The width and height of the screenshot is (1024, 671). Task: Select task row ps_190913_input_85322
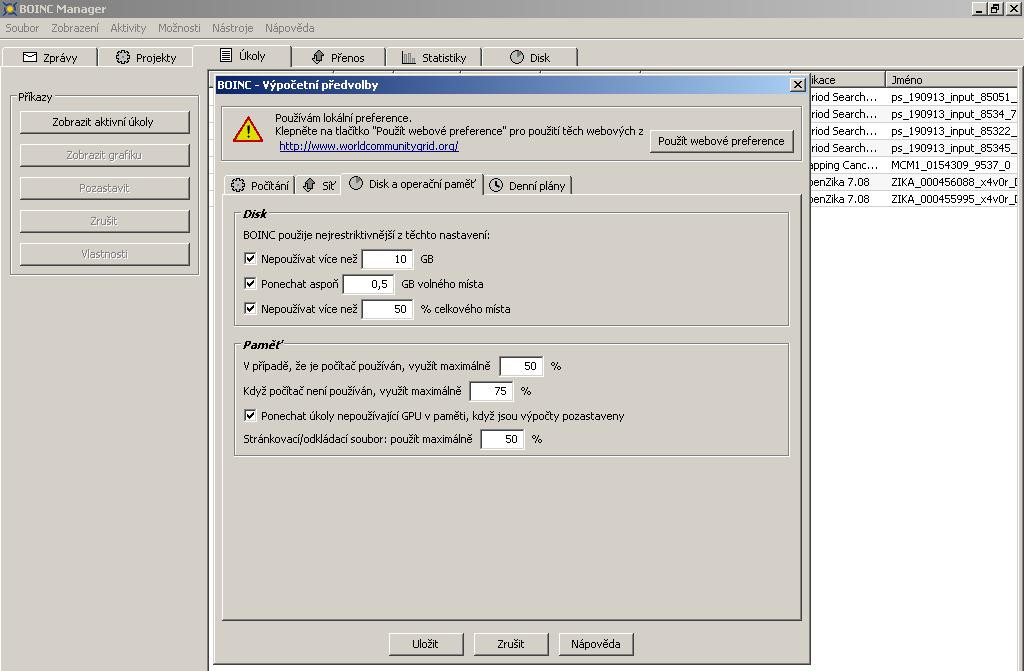(x=914, y=131)
